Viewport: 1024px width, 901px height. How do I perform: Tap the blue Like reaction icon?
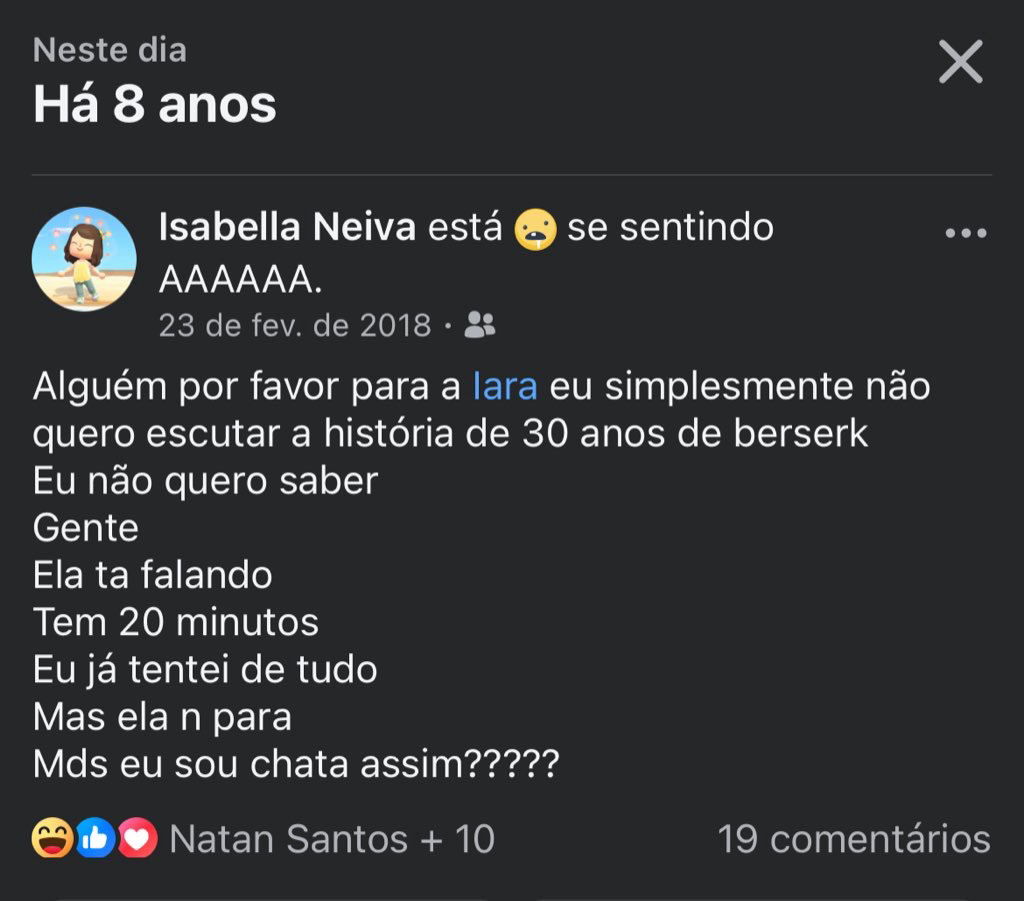pyautogui.click(x=95, y=839)
